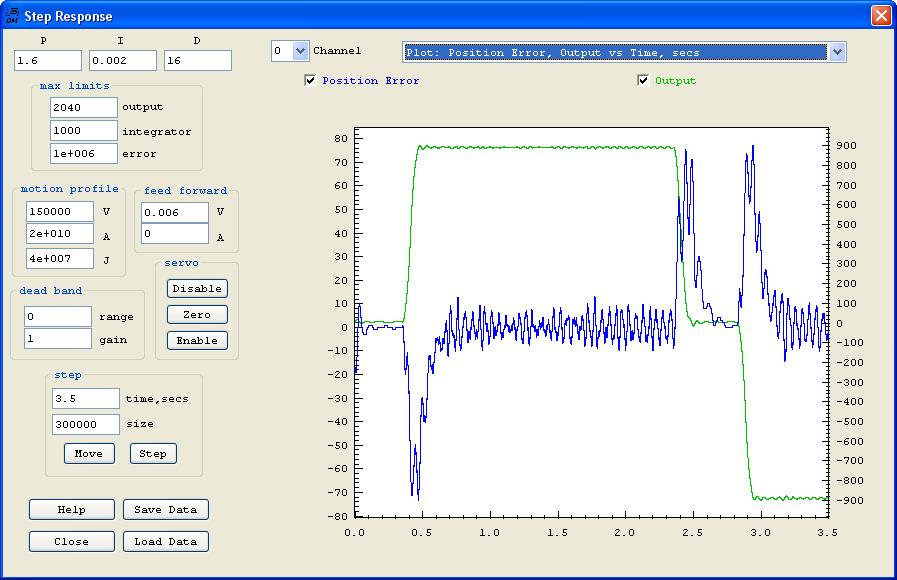Click Load Data button
Viewport: 897px width, 580px height.
tap(167, 542)
